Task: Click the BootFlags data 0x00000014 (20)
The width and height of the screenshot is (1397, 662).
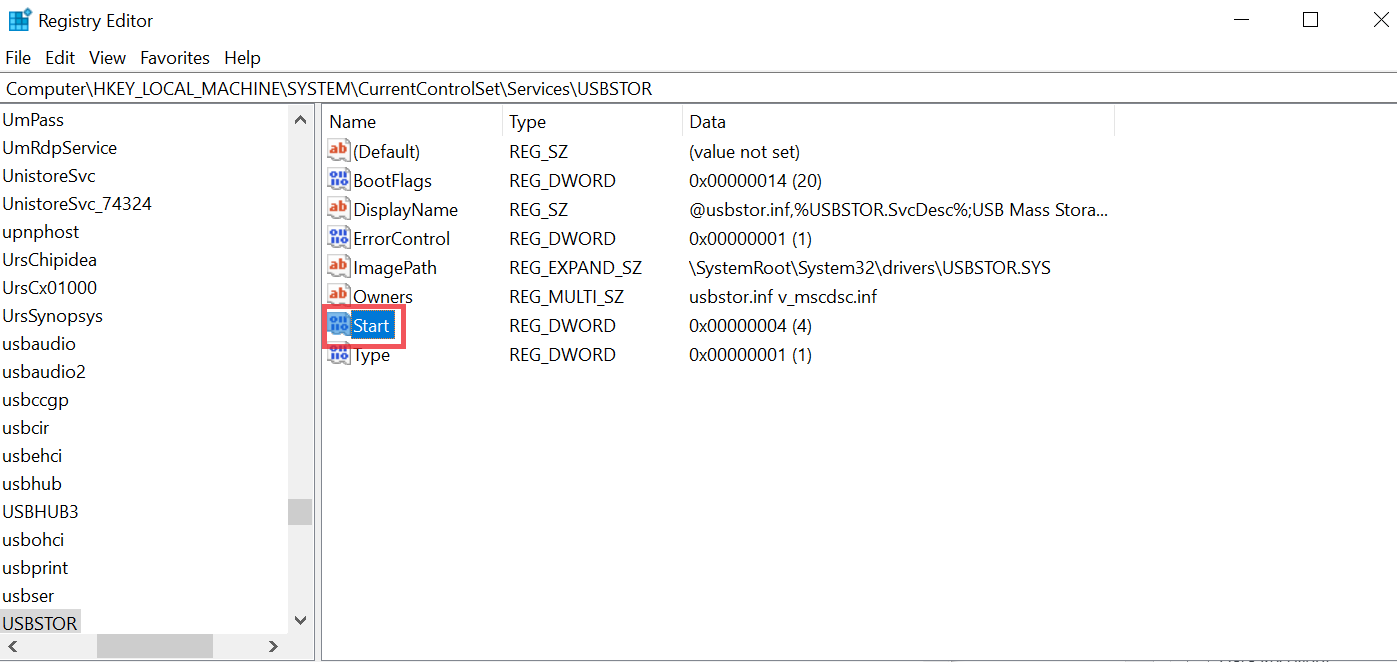Action: tap(755, 181)
